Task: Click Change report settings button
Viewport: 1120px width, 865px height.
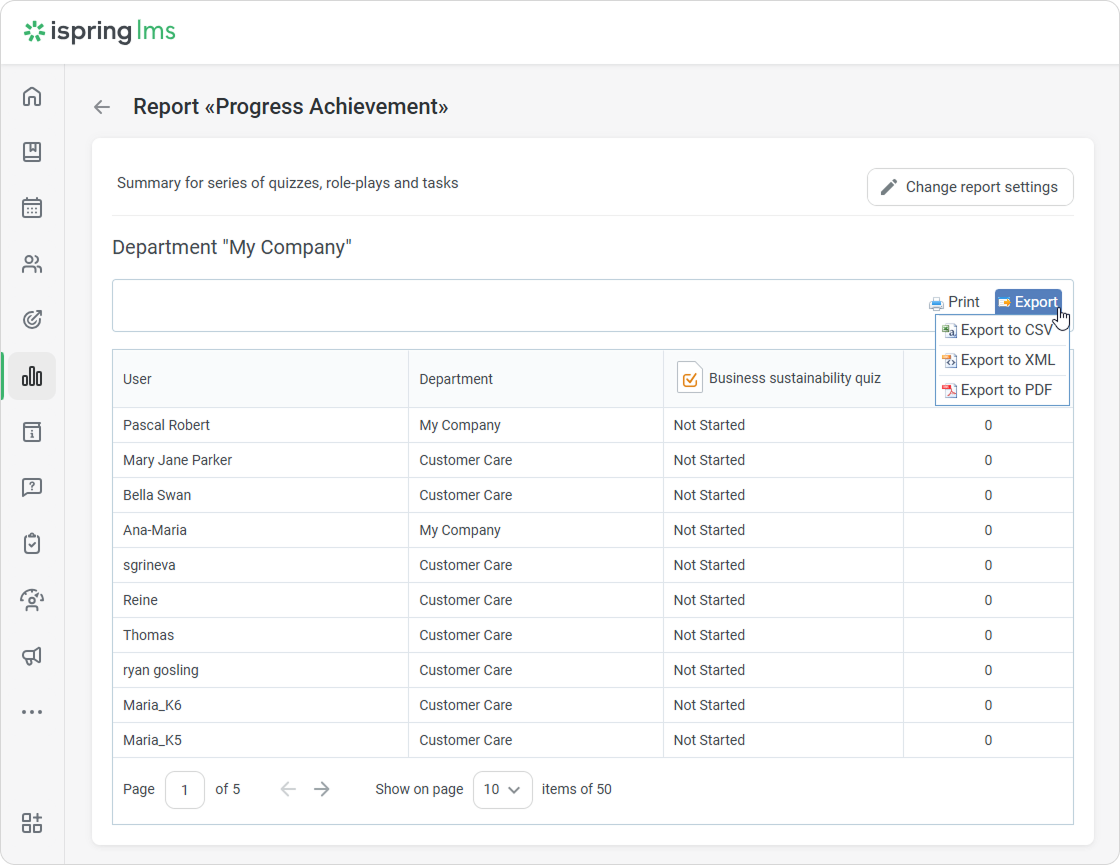Action: 970,187
